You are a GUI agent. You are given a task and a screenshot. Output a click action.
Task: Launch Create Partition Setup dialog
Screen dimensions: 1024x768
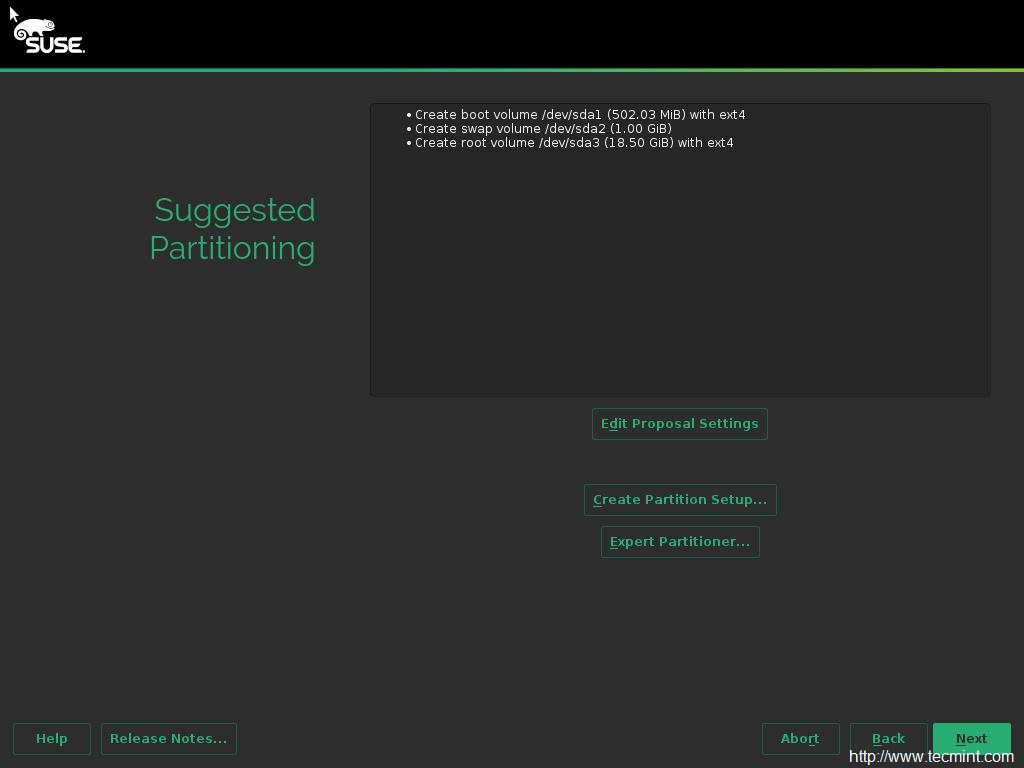pyautogui.click(x=679, y=500)
